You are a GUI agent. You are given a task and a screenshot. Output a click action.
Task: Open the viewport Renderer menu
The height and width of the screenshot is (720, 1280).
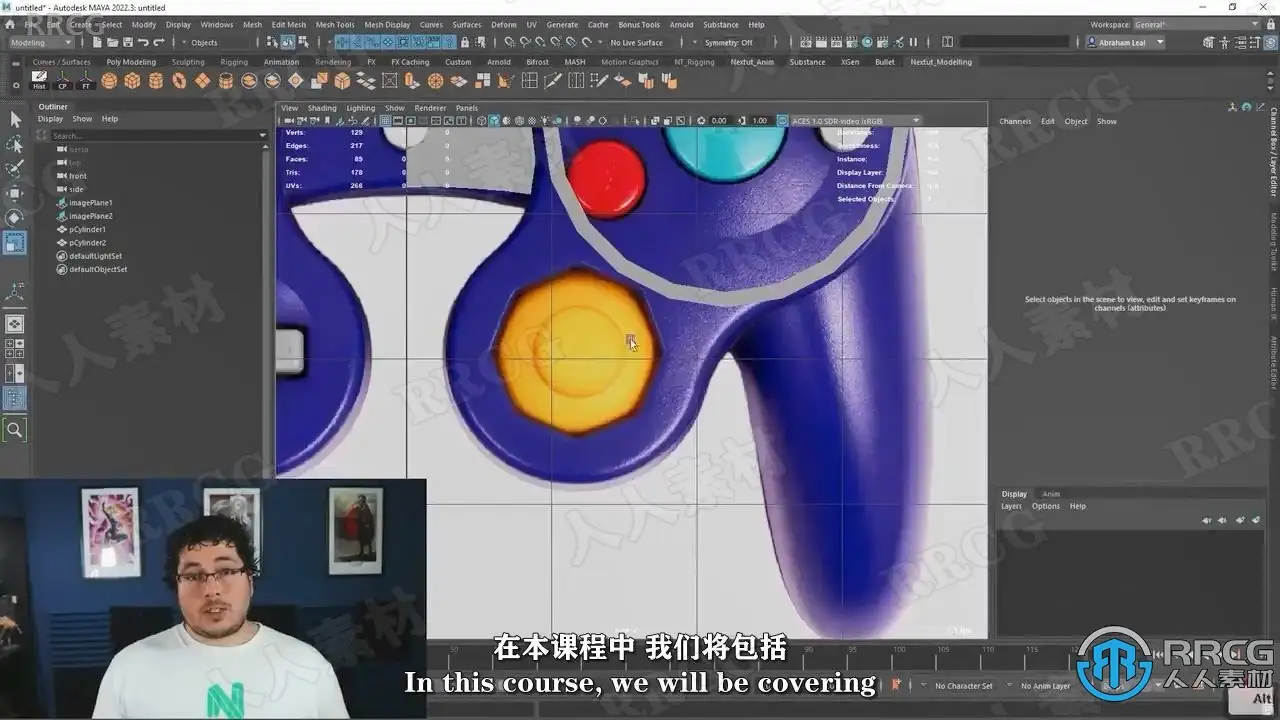click(430, 108)
